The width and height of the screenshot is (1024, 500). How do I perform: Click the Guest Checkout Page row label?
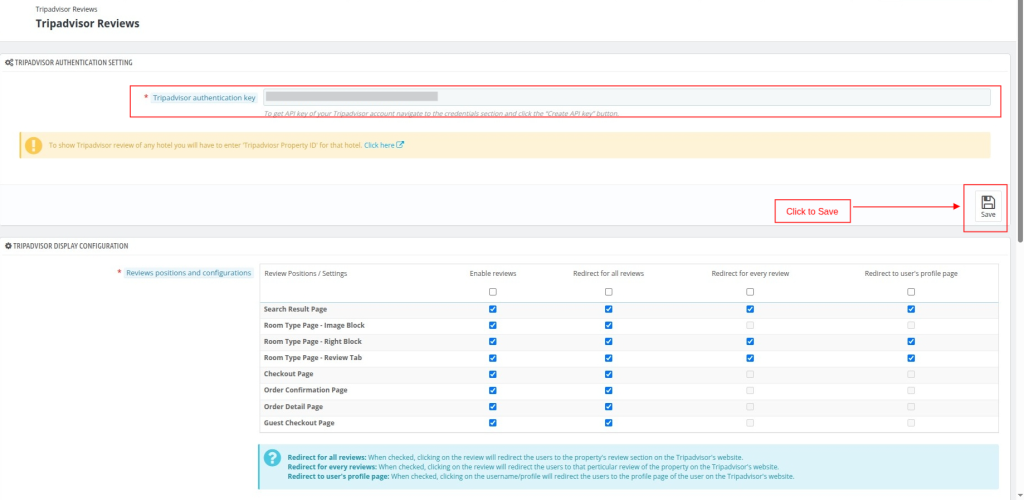[299, 423]
